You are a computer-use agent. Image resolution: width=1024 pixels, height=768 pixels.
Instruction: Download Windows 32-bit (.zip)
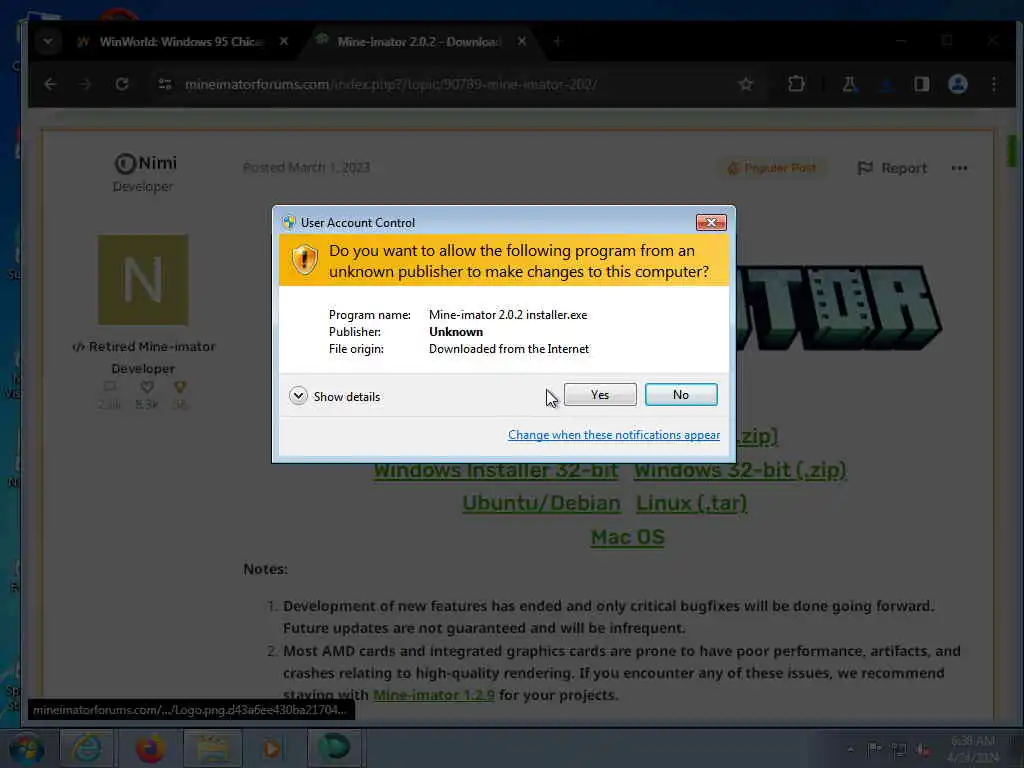tap(740, 470)
